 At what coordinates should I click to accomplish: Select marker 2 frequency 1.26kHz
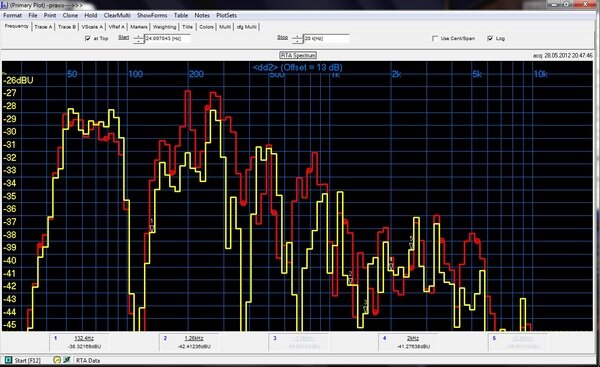(x=194, y=338)
